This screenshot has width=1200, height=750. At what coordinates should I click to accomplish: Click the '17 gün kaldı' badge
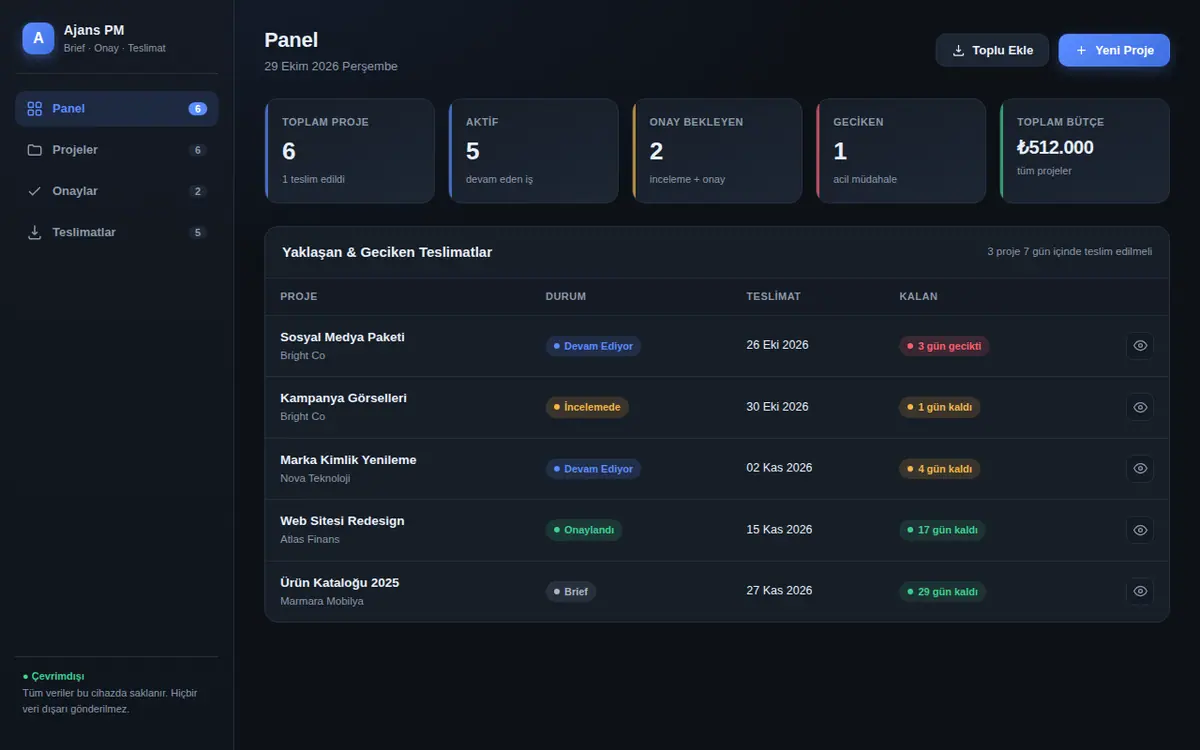[943, 530]
